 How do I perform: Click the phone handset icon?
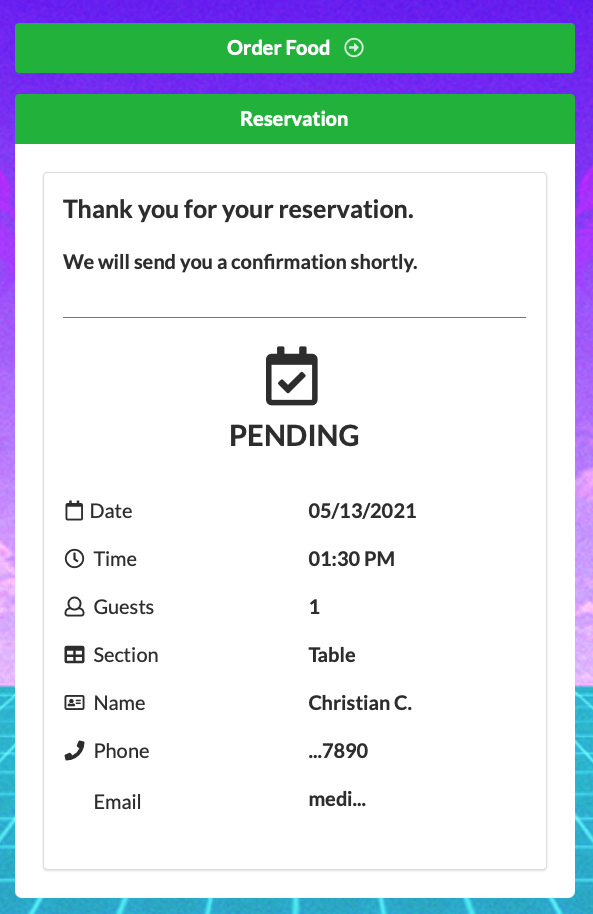click(x=74, y=751)
